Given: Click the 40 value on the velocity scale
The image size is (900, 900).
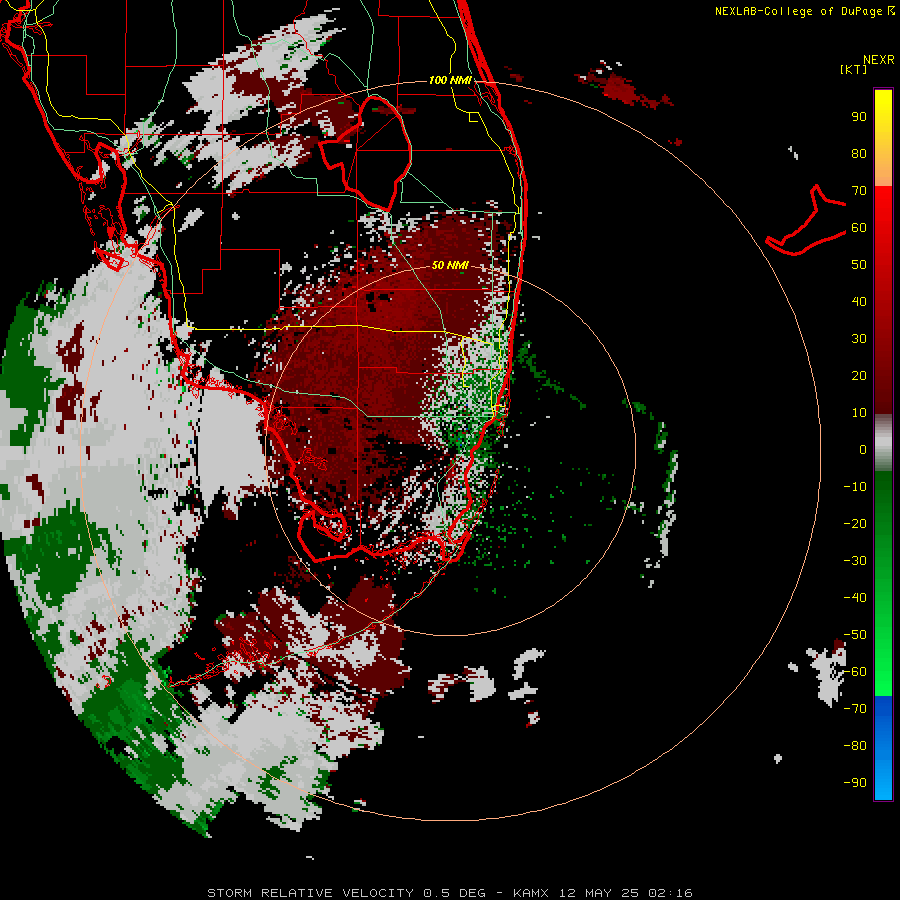Looking at the screenshot, I should click(859, 301).
